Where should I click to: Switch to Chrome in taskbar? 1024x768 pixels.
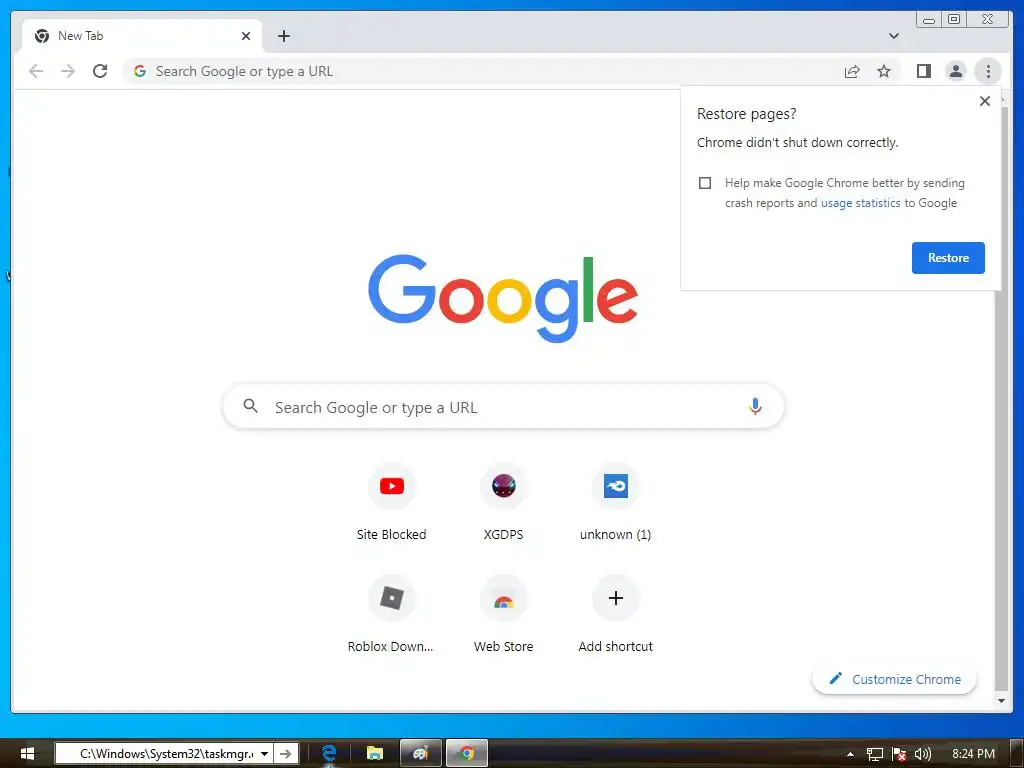coord(466,754)
